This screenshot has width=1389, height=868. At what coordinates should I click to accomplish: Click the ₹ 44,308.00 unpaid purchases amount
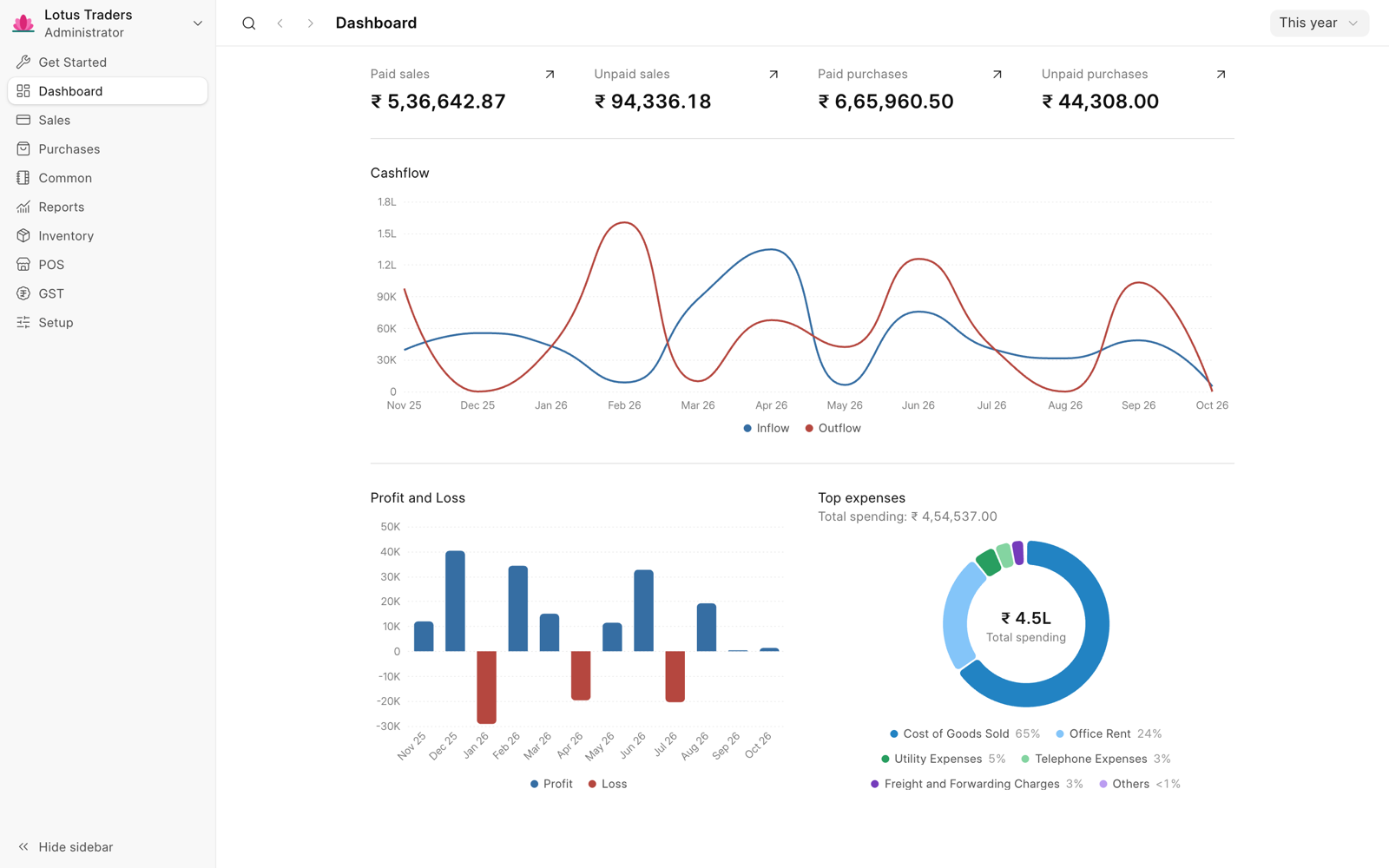[x=1100, y=102]
